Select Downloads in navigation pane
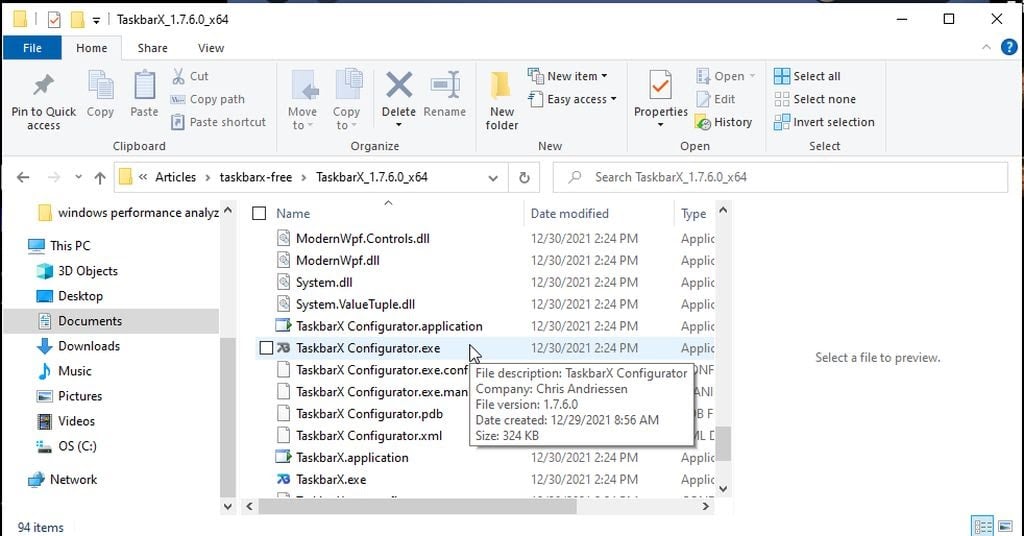The image size is (1024, 536). [x=89, y=346]
